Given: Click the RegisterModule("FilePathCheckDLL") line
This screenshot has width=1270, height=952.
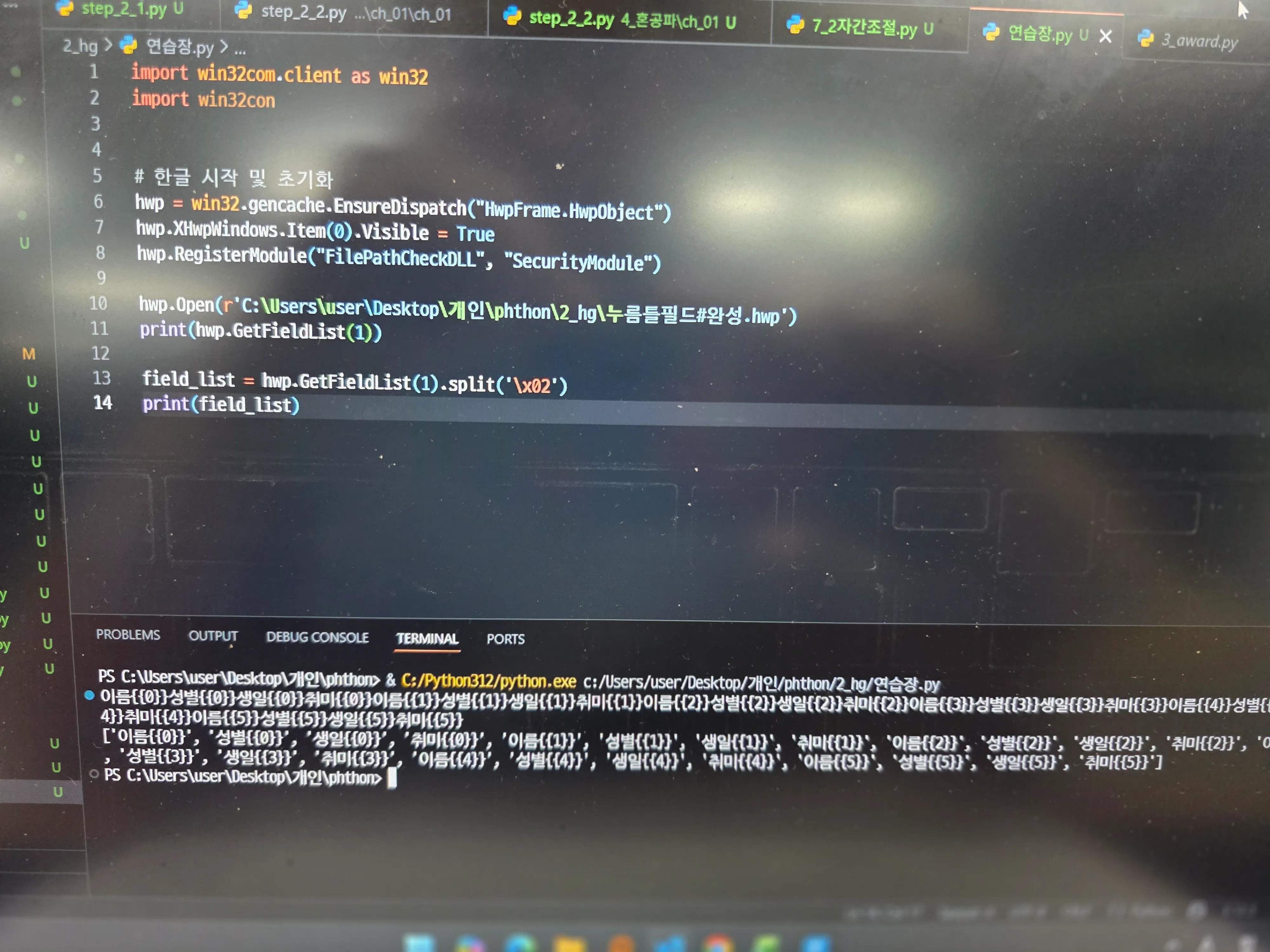Looking at the screenshot, I should [399, 259].
